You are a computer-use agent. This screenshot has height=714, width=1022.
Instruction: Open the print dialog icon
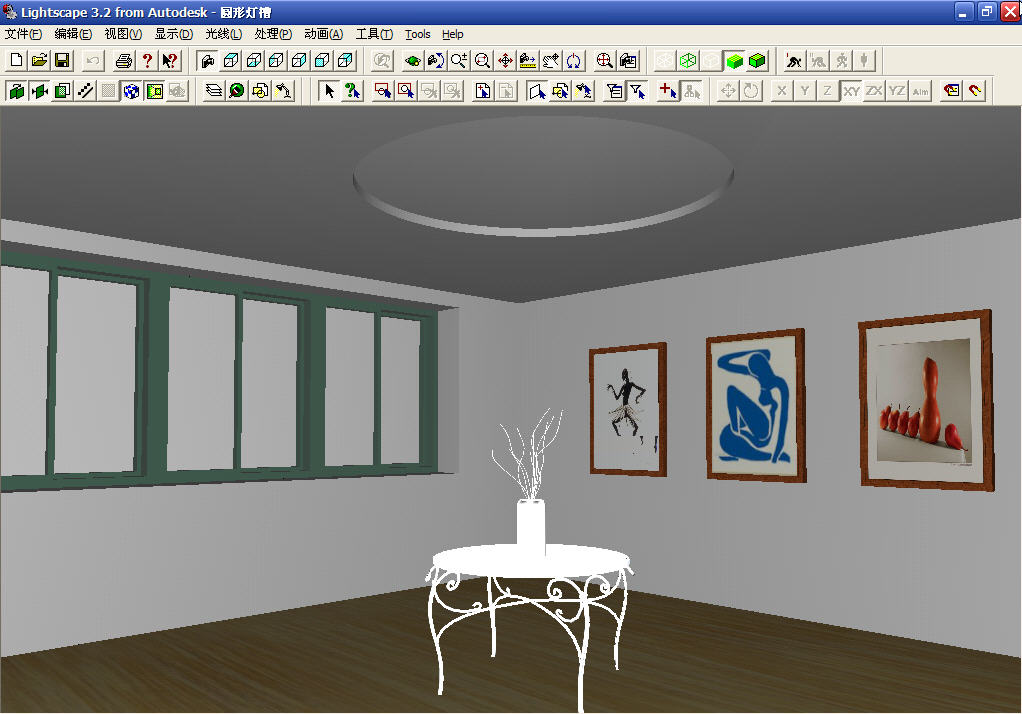point(123,60)
